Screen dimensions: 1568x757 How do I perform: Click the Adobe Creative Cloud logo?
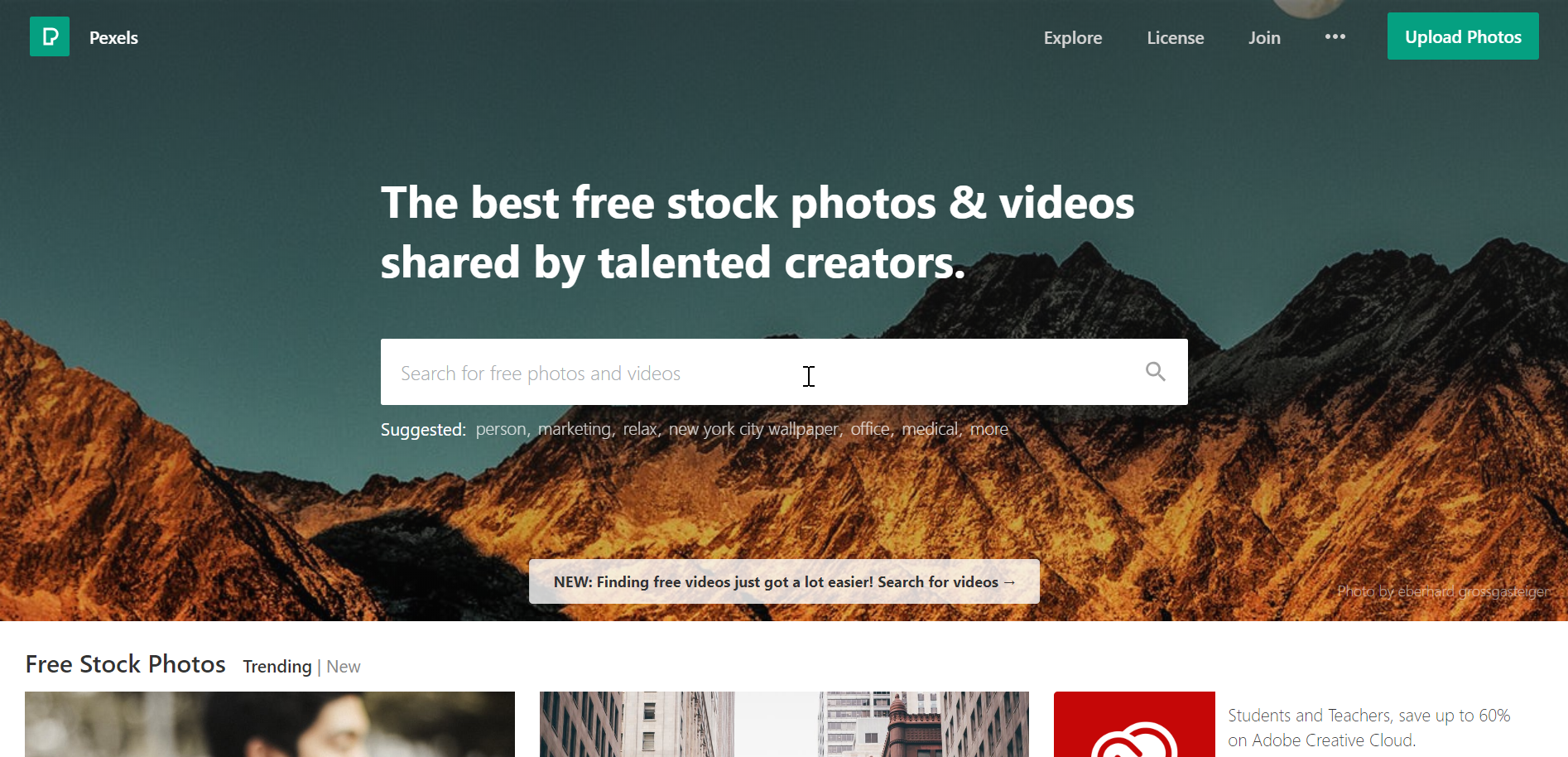point(1134,725)
